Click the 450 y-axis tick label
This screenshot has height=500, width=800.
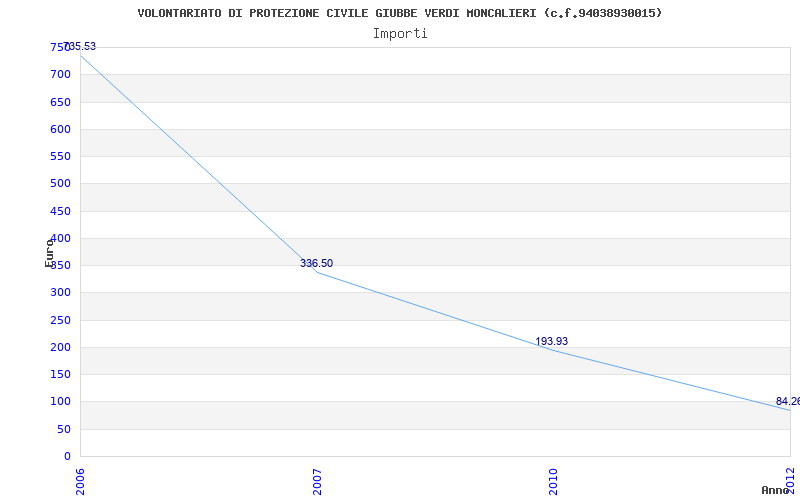coord(60,211)
